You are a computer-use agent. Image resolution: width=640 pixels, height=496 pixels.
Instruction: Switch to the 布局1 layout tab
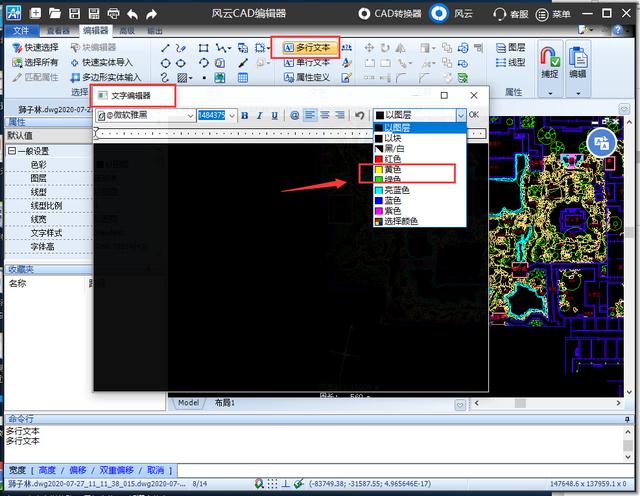(x=224, y=403)
